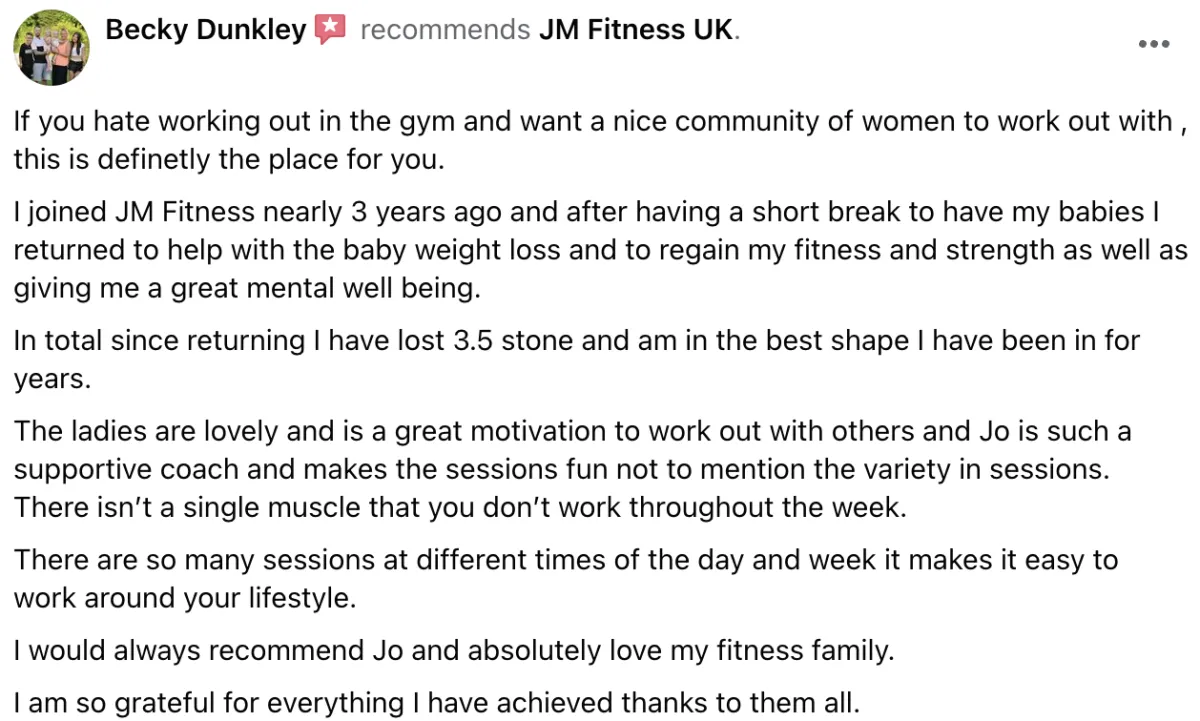Click the paragraph starting "In total since returning"
Screen dimensions: 1200x721
coord(576,360)
